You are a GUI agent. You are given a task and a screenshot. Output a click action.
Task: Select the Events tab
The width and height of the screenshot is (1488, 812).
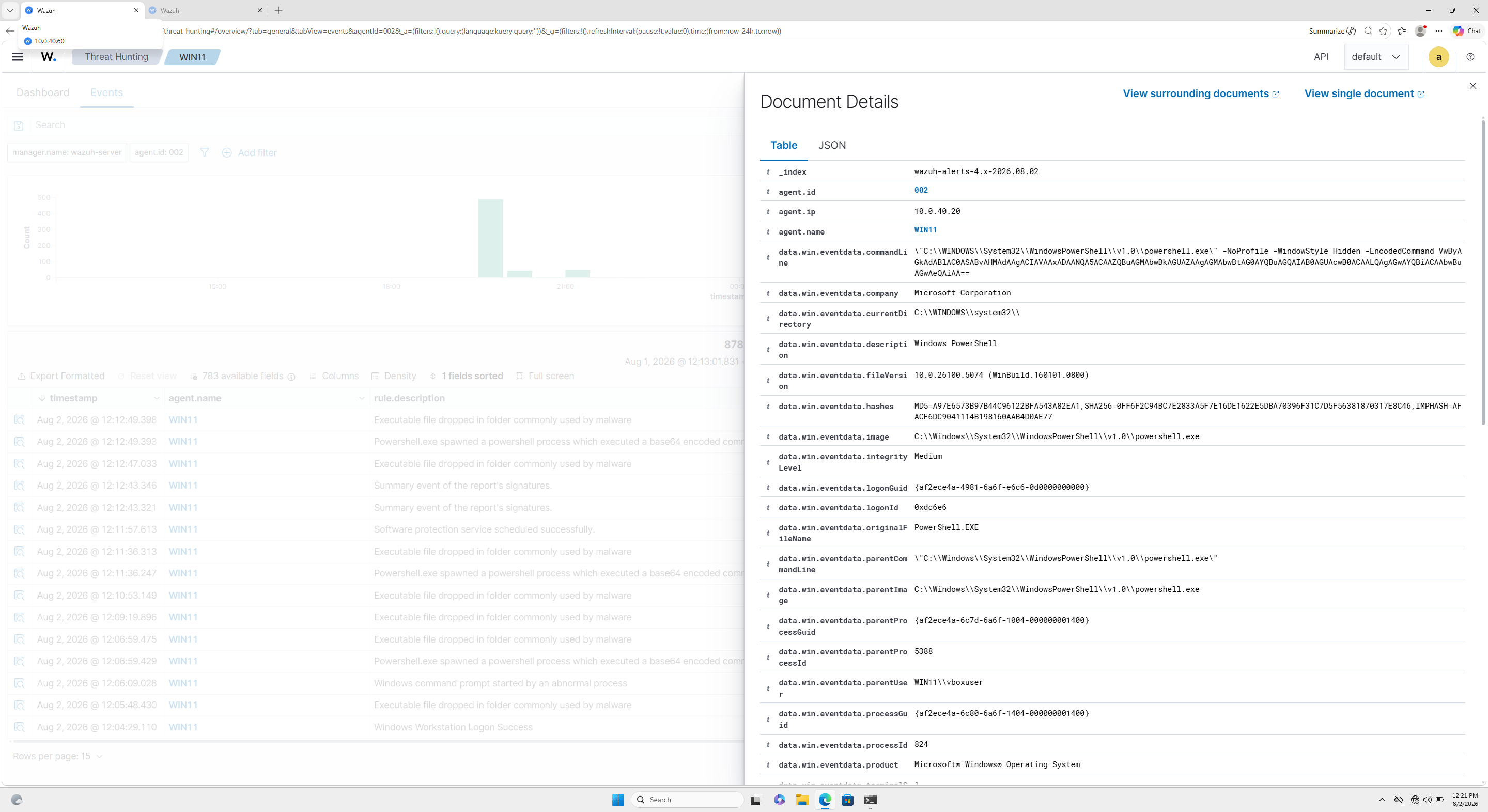(x=106, y=92)
